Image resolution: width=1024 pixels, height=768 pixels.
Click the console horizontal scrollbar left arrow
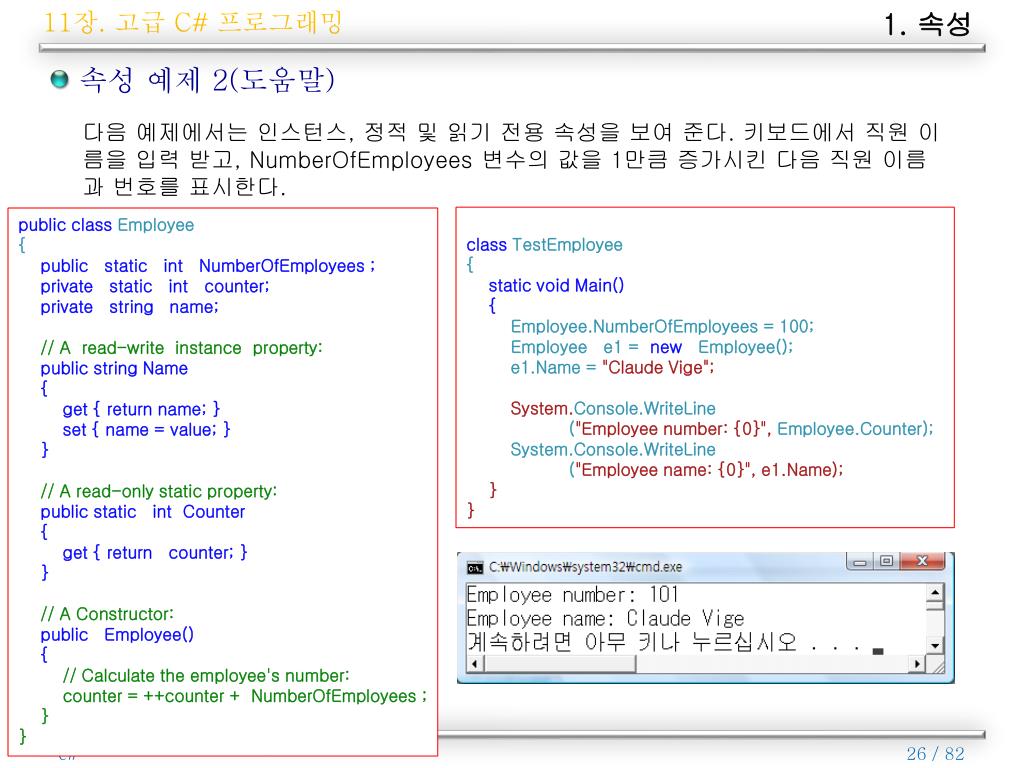pyautogui.click(x=475, y=664)
